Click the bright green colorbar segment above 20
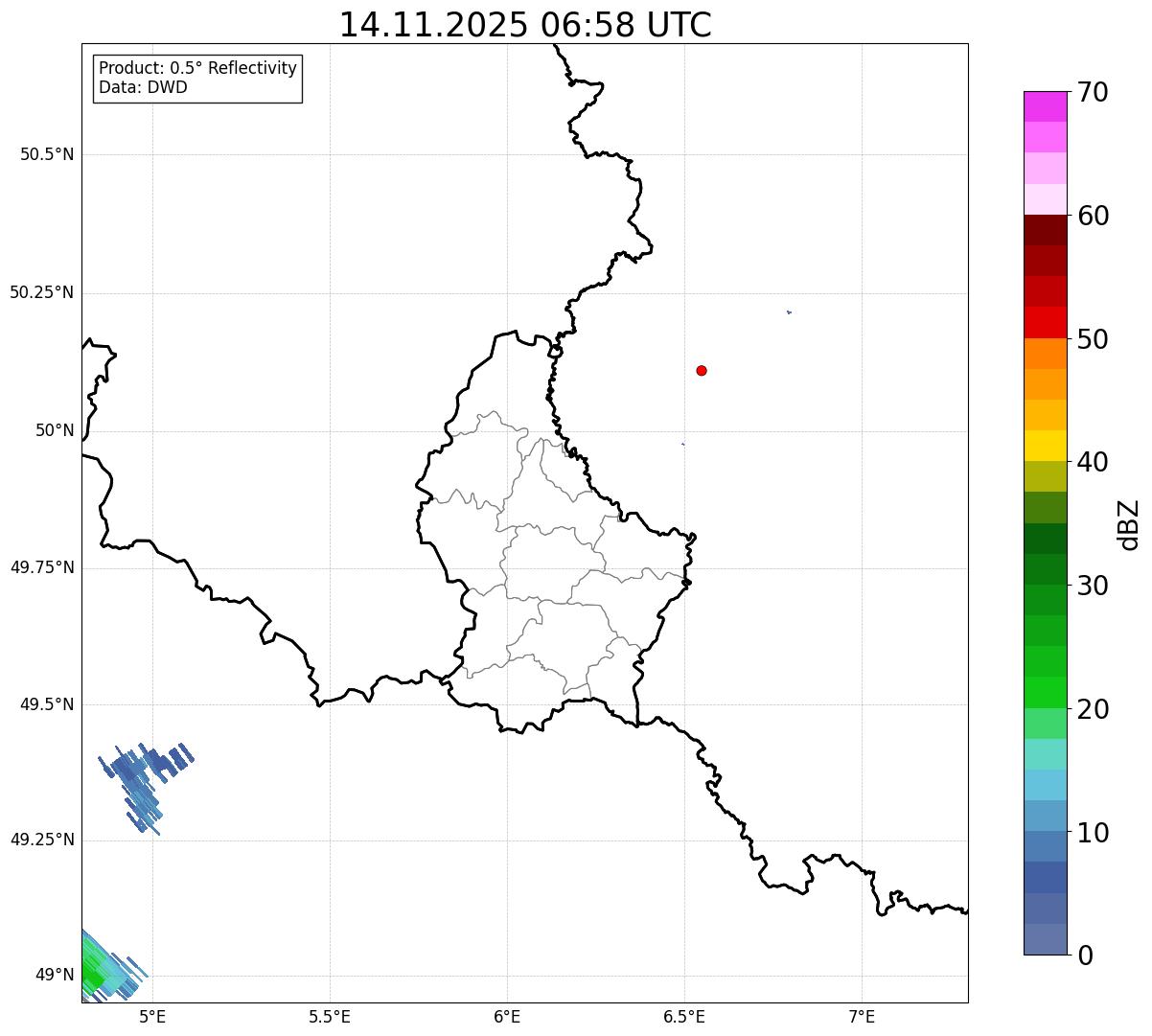Screen dimensions: 1152x1036 click(1045, 692)
